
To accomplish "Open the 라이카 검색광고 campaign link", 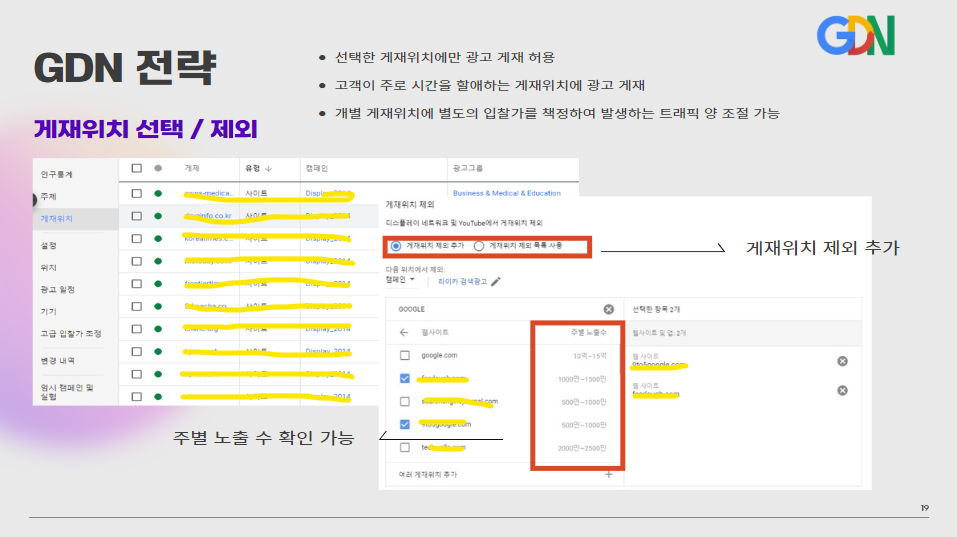I will click(463, 281).
